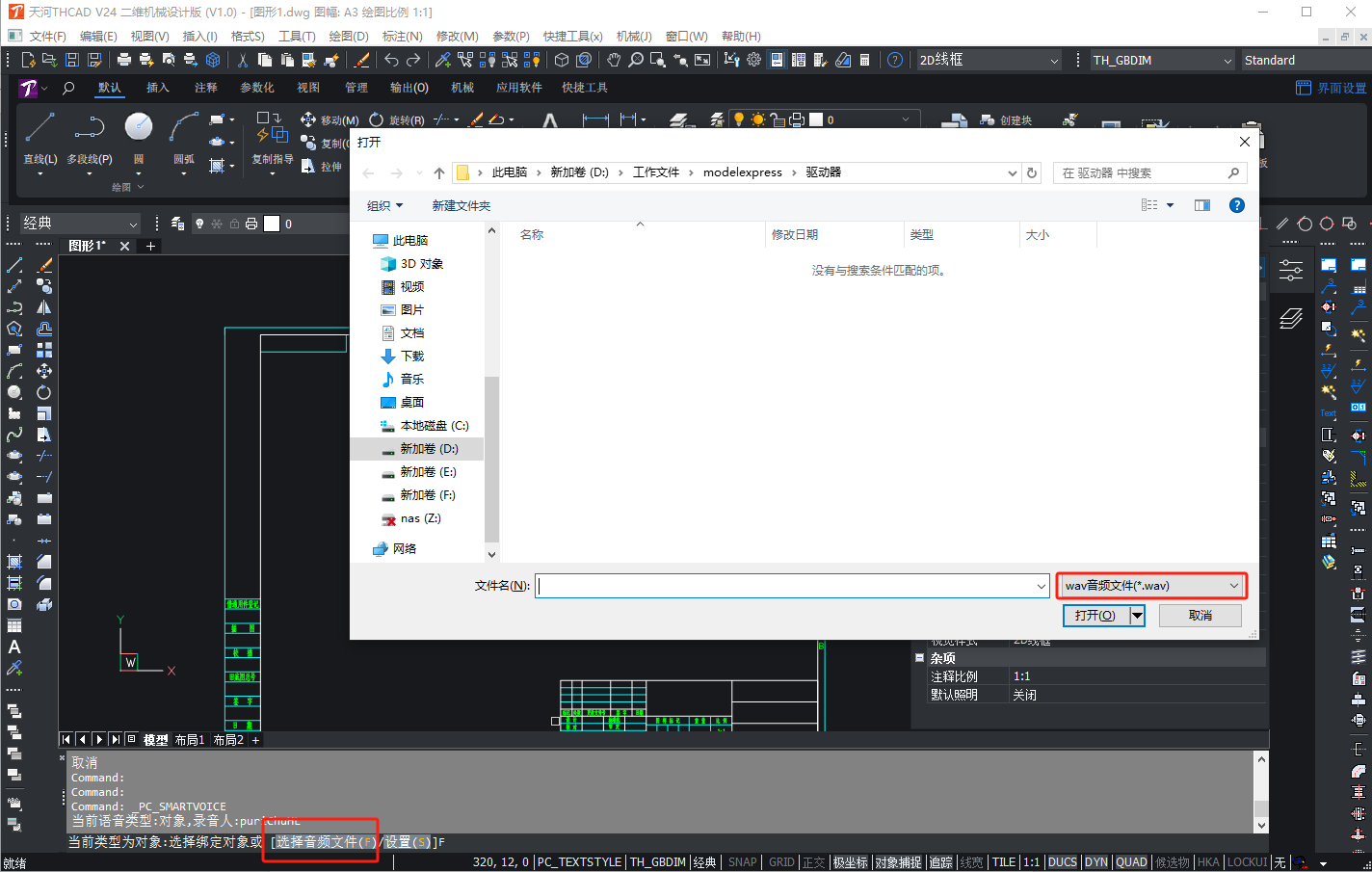The height and width of the screenshot is (872, 1372).
Task: Switch to the 布局1 layout tab
Action: [189, 740]
